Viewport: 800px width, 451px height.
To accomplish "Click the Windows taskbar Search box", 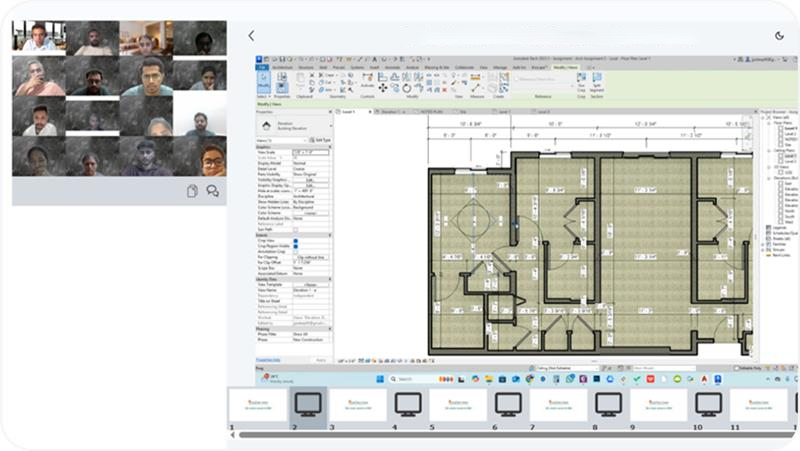I will click(x=413, y=379).
